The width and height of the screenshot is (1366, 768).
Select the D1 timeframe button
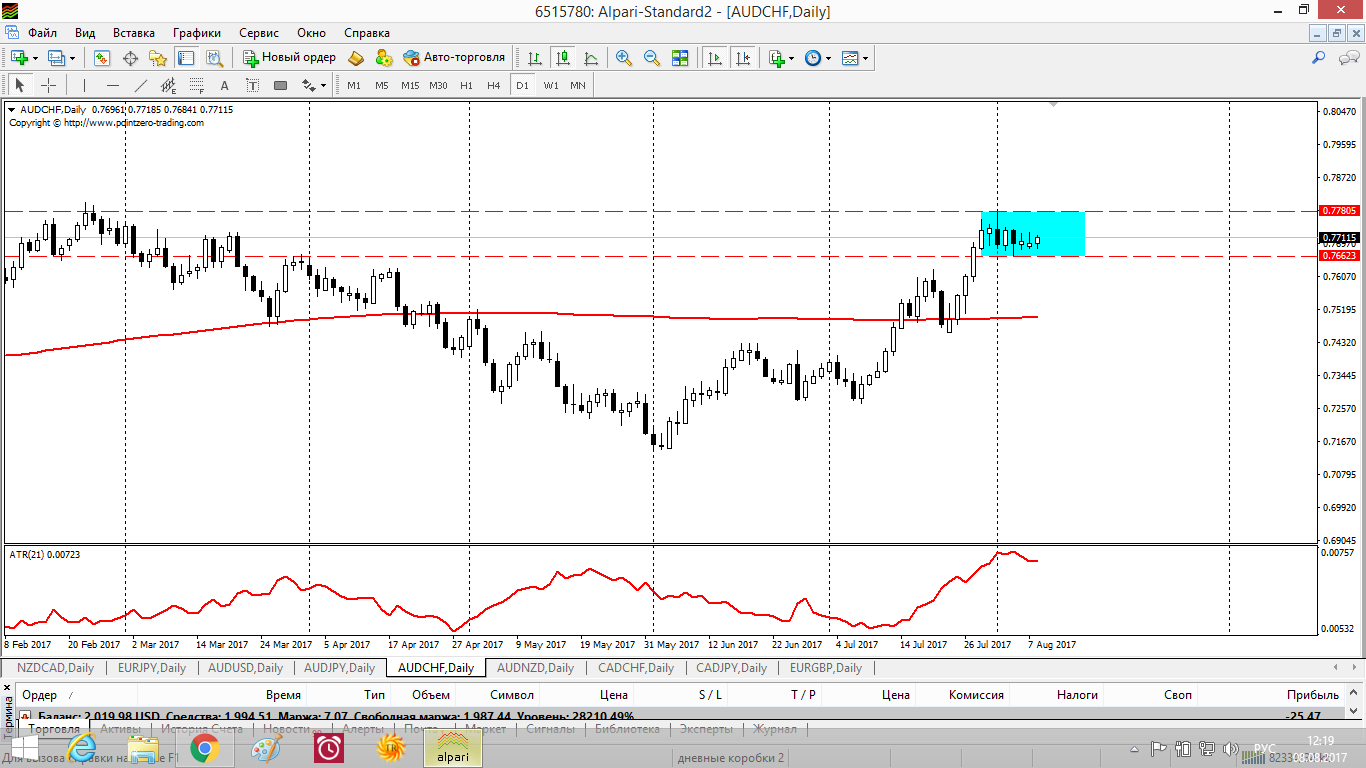pos(522,85)
